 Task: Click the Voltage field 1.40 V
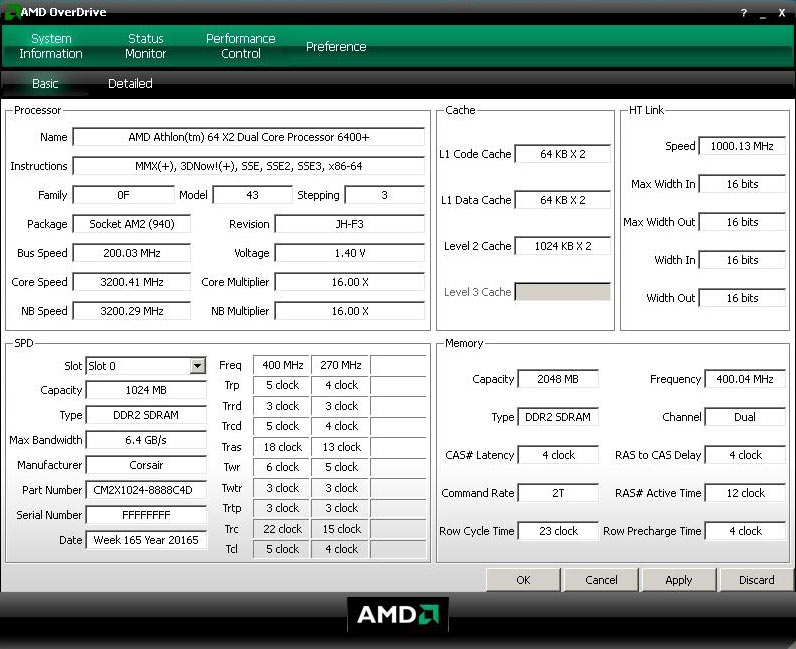(x=350, y=253)
